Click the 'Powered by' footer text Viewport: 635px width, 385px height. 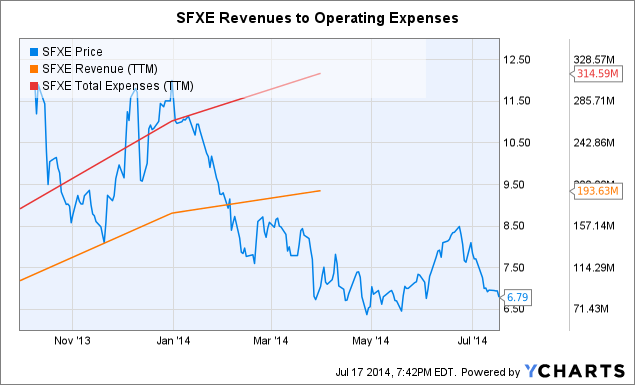tap(490, 372)
